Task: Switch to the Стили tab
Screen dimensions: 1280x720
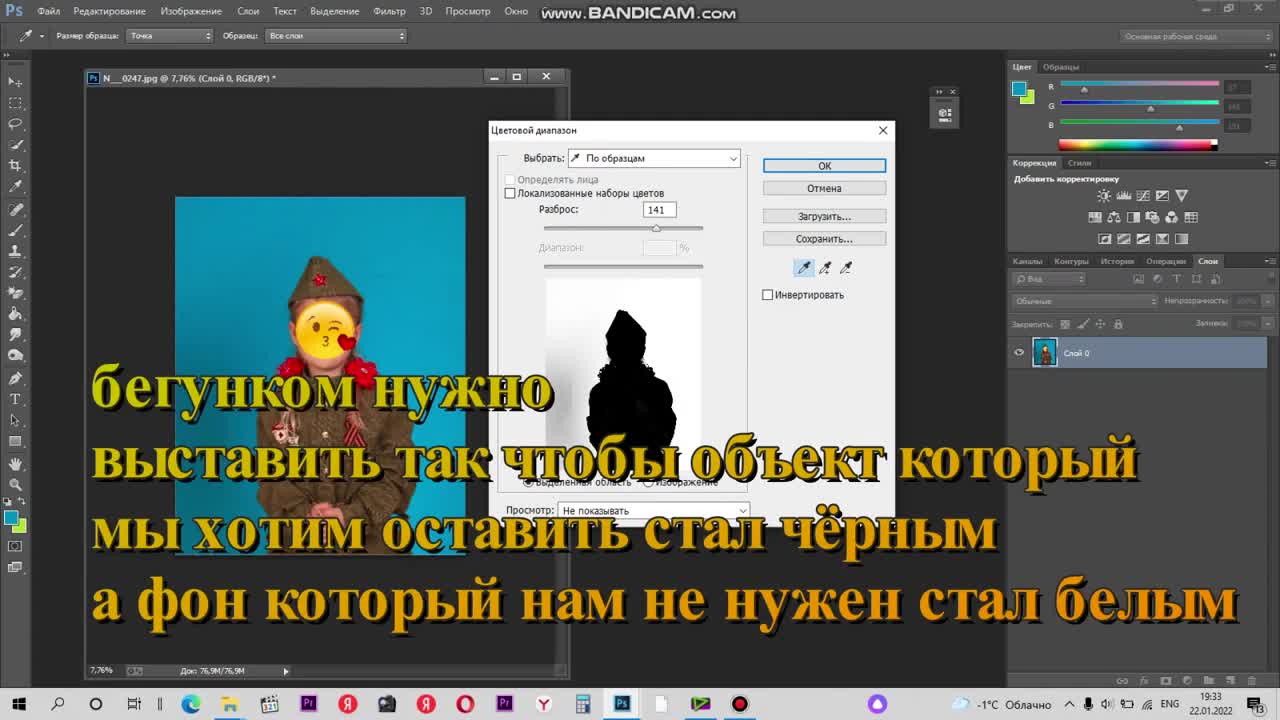Action: coord(1080,162)
